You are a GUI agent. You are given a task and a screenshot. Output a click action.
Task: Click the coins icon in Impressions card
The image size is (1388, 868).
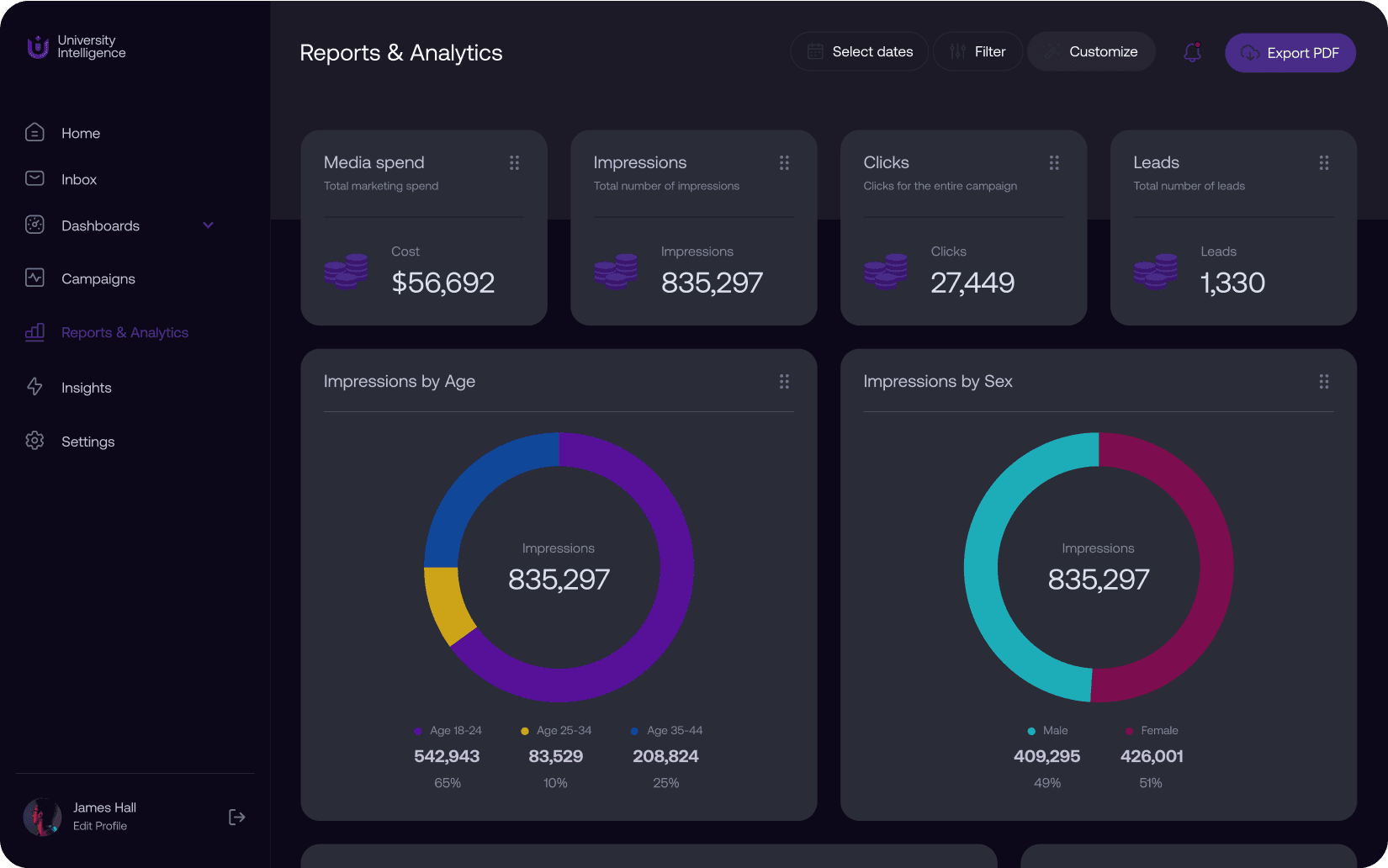point(616,271)
